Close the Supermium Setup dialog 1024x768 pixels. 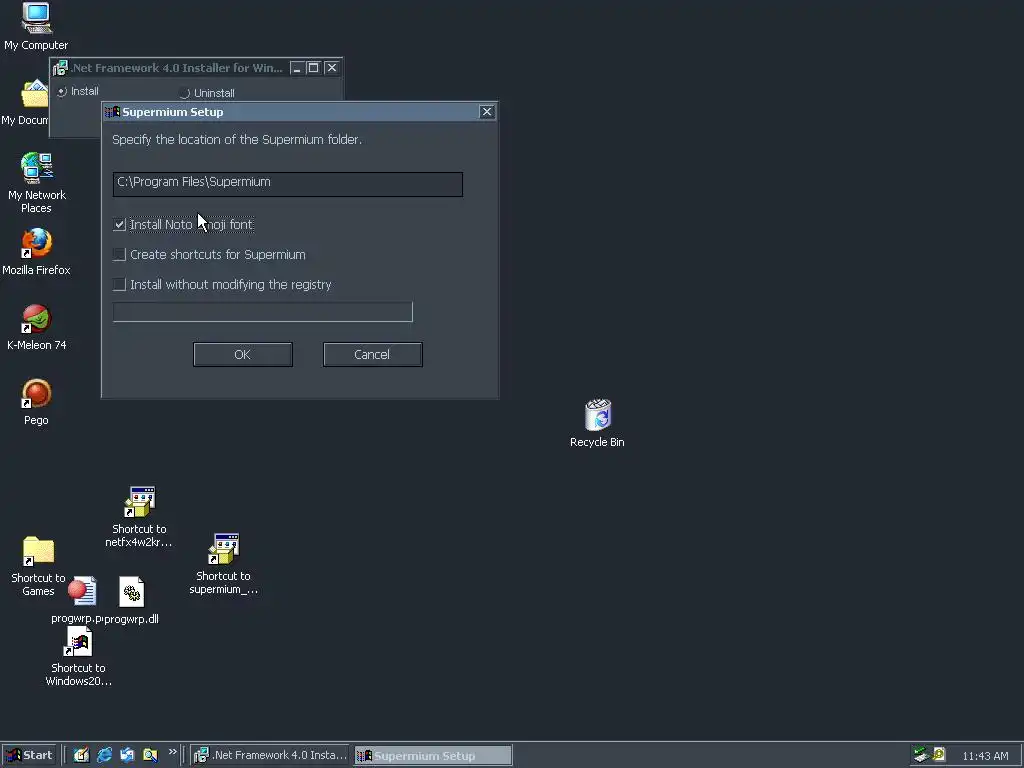coord(487,112)
